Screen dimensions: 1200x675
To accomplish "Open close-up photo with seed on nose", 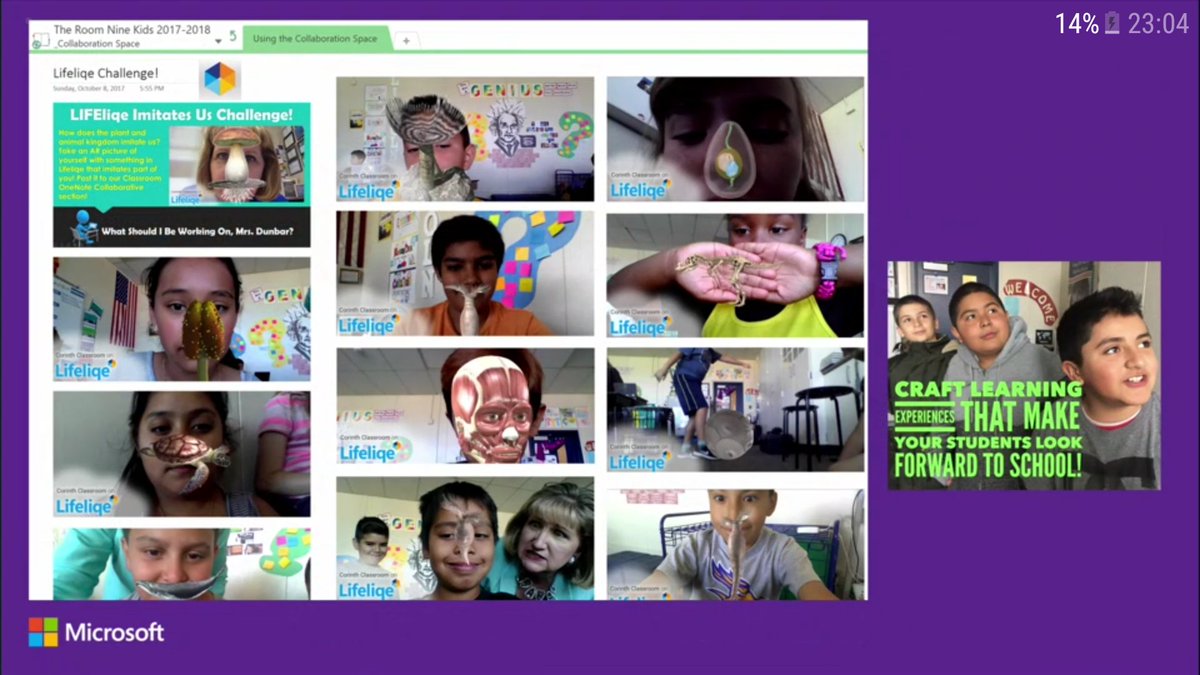I will (x=735, y=139).
